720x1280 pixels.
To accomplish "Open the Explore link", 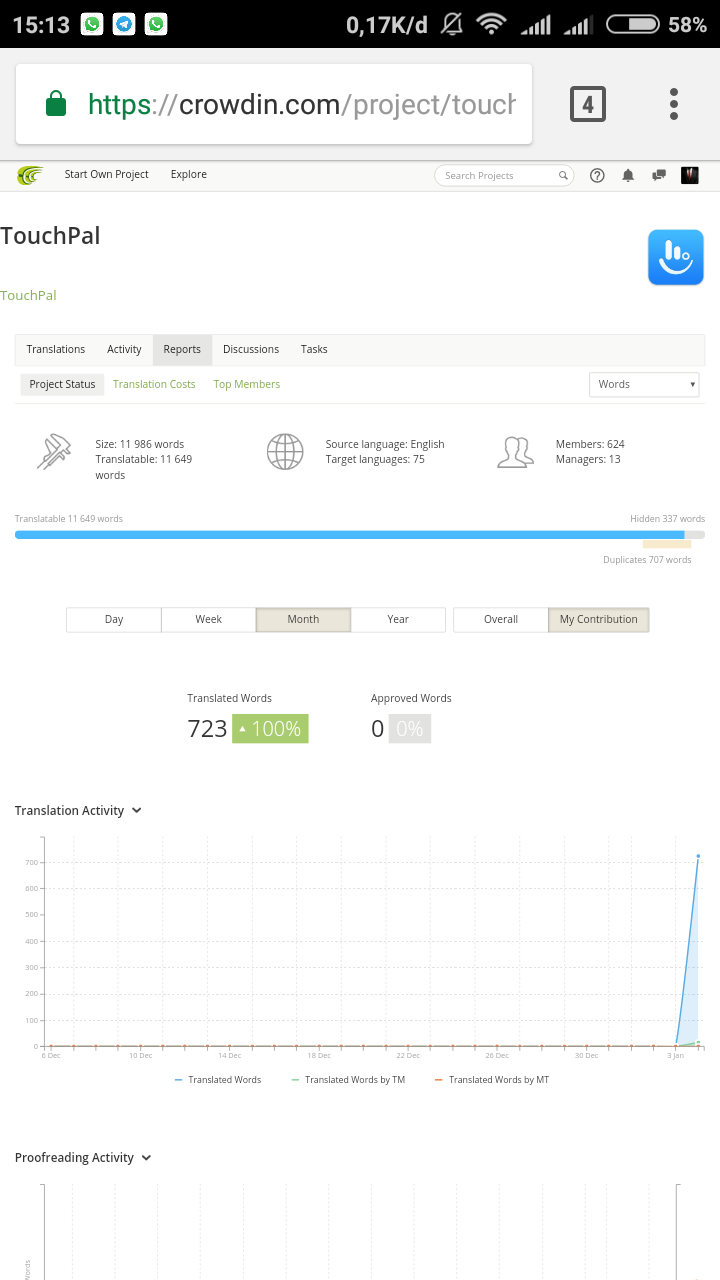I will [189, 174].
